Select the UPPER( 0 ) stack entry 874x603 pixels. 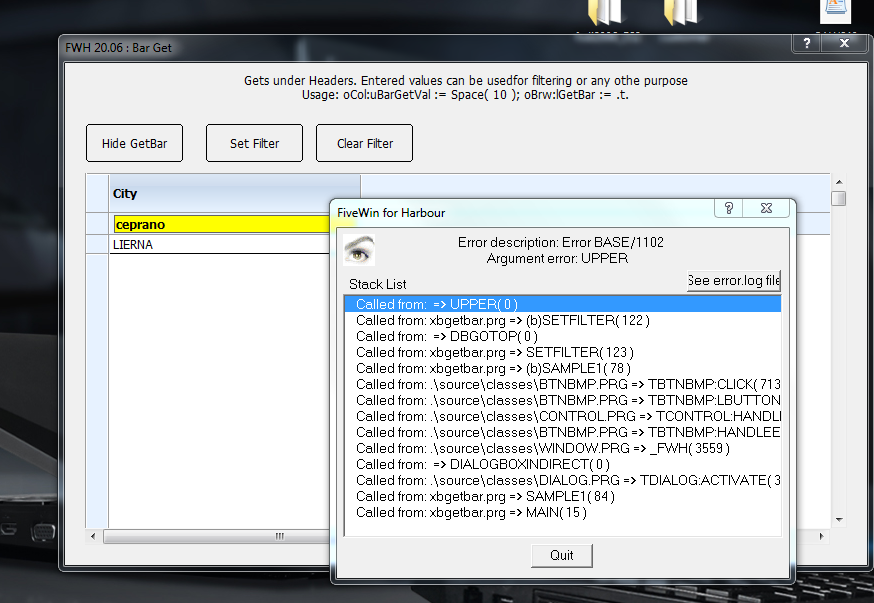(562, 304)
